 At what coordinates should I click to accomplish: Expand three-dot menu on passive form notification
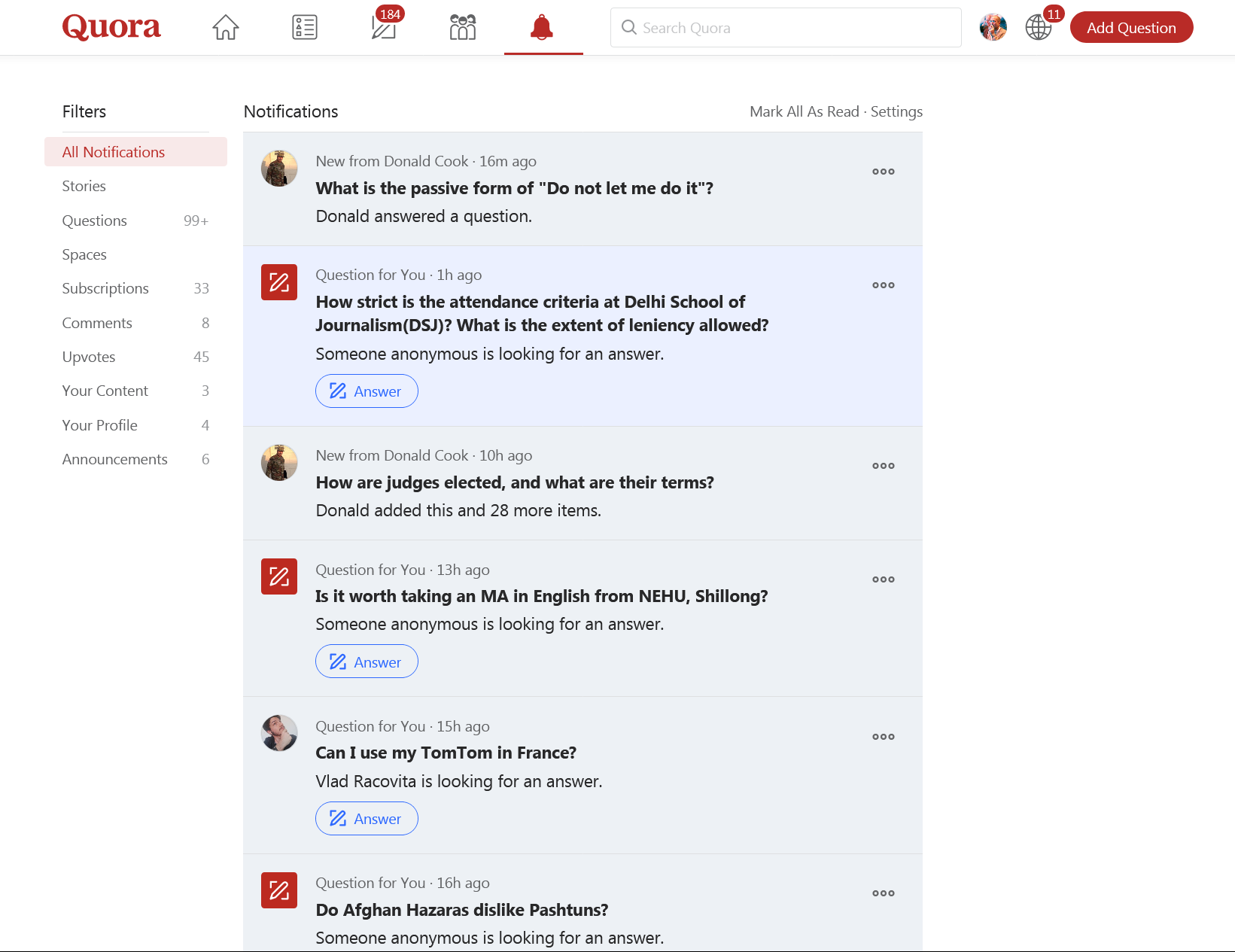click(x=884, y=172)
